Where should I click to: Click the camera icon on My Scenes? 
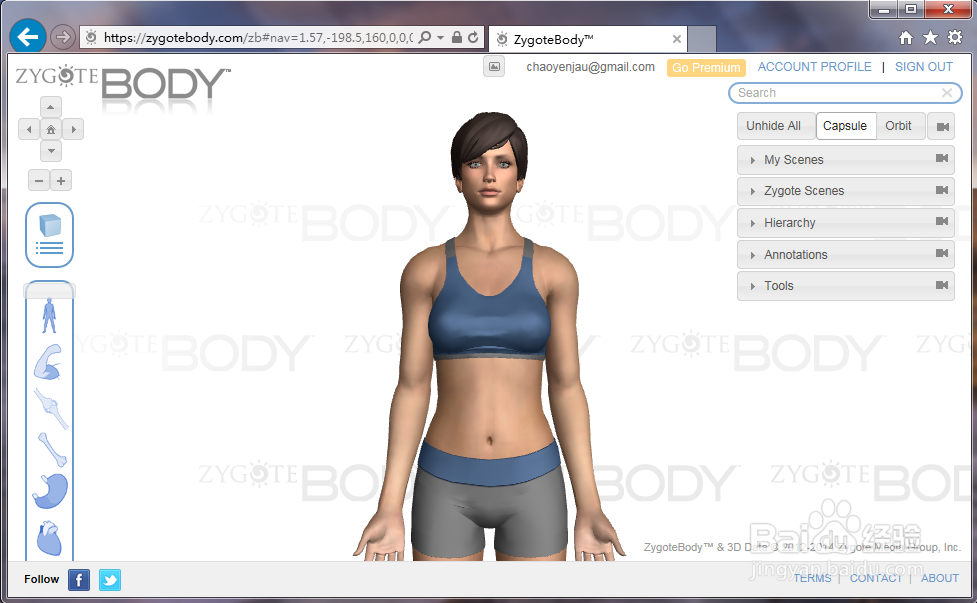pyautogui.click(x=941, y=159)
